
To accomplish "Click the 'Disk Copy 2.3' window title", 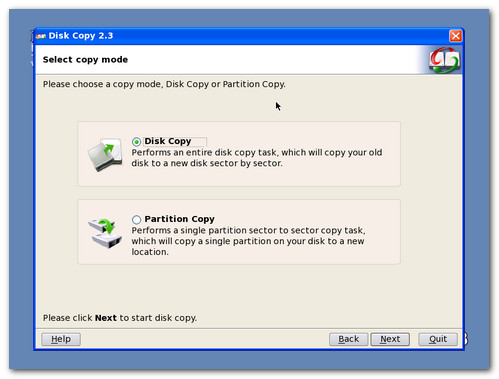I will click(x=81, y=36).
